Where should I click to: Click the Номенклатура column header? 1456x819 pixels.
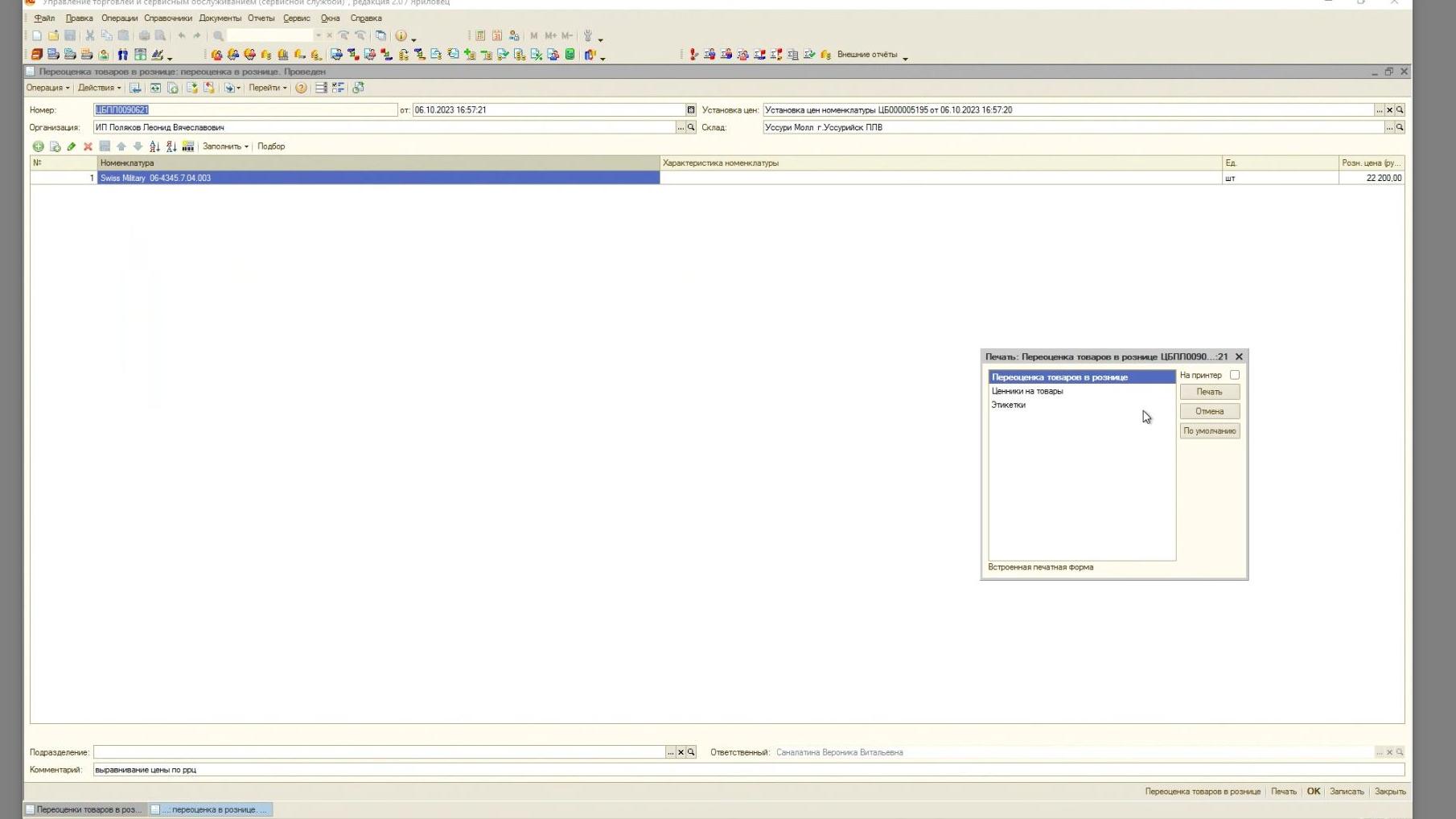coord(378,163)
